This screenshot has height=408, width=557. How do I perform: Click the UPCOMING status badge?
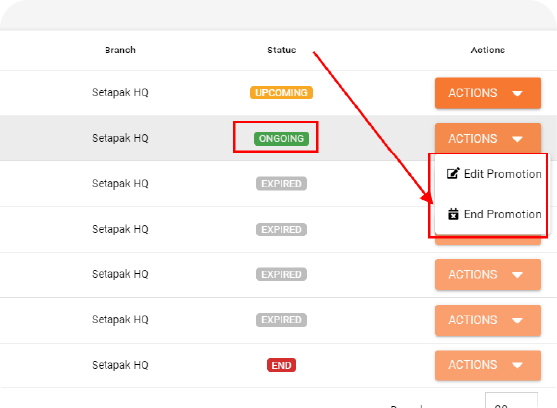281,93
